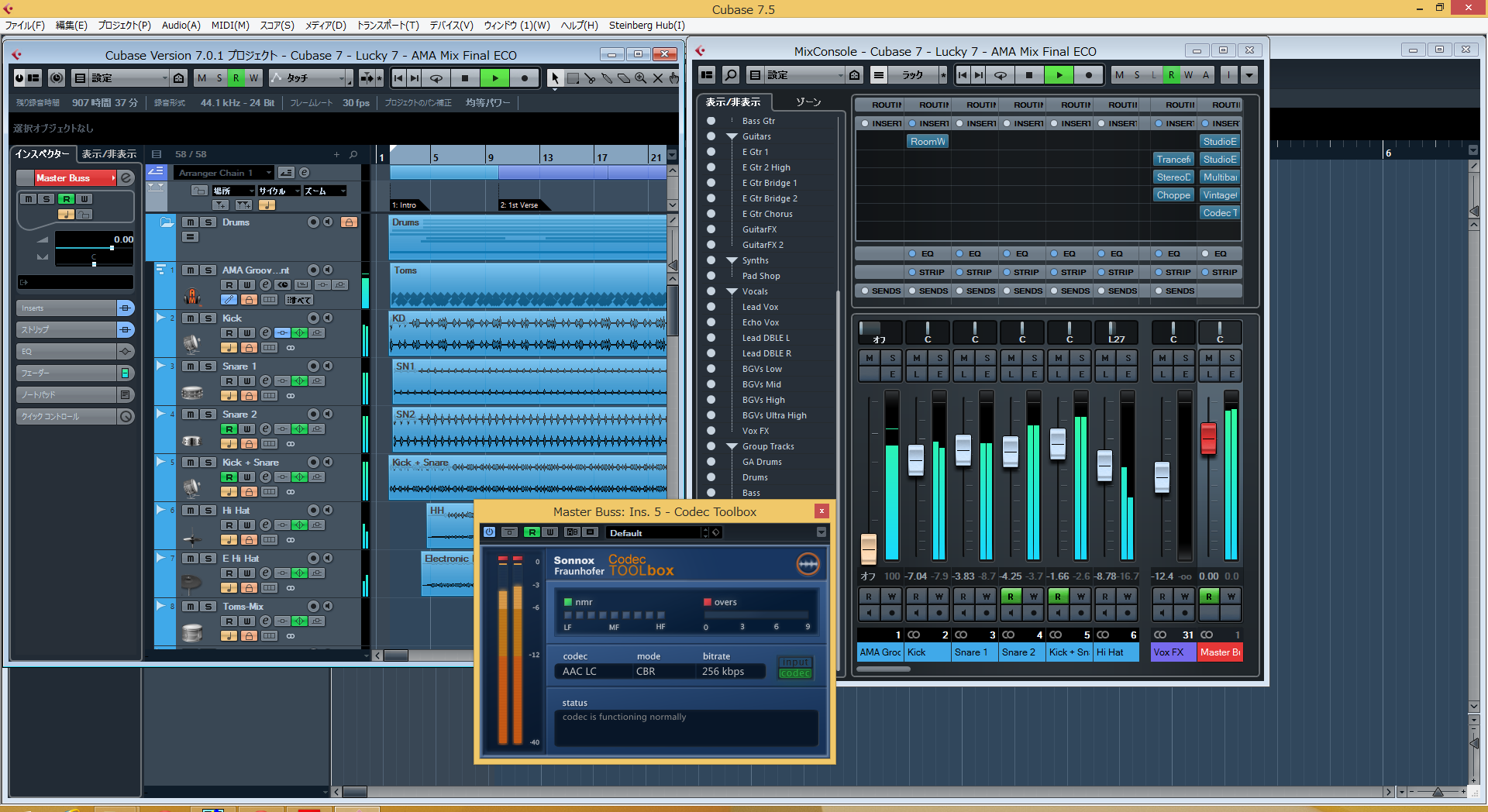The image size is (1488, 812).
Task: Collapse the Vocals group in channel list
Action: pyautogui.click(x=732, y=291)
